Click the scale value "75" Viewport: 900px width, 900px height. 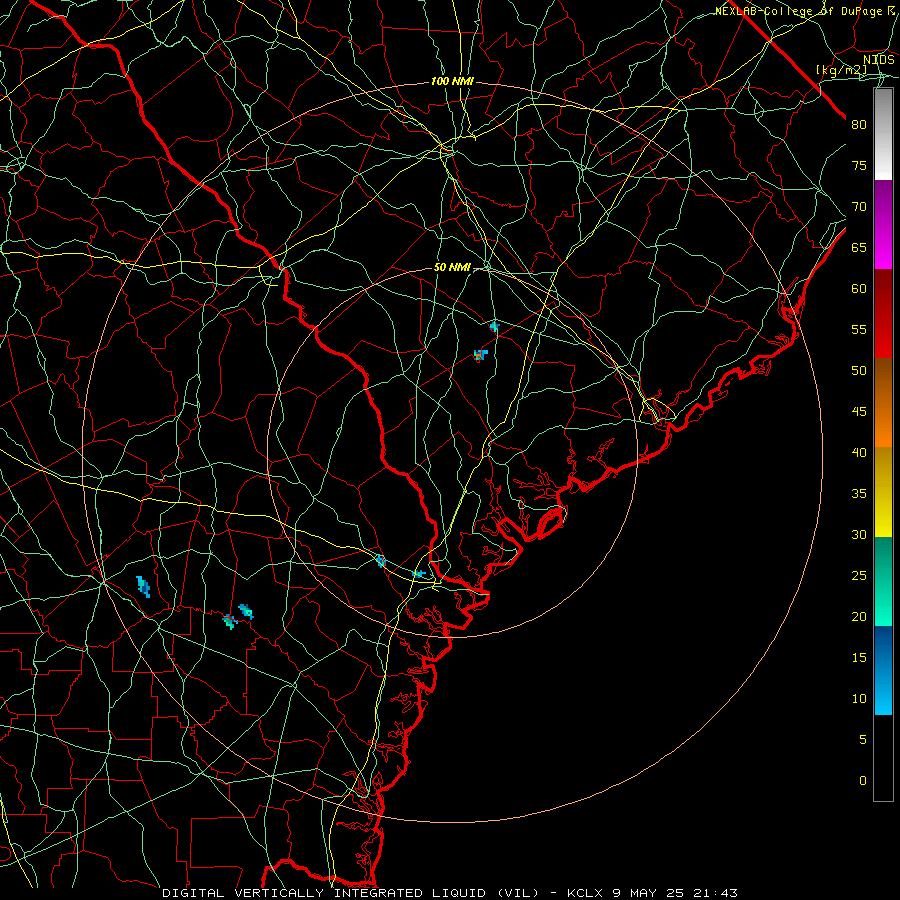[x=859, y=166]
